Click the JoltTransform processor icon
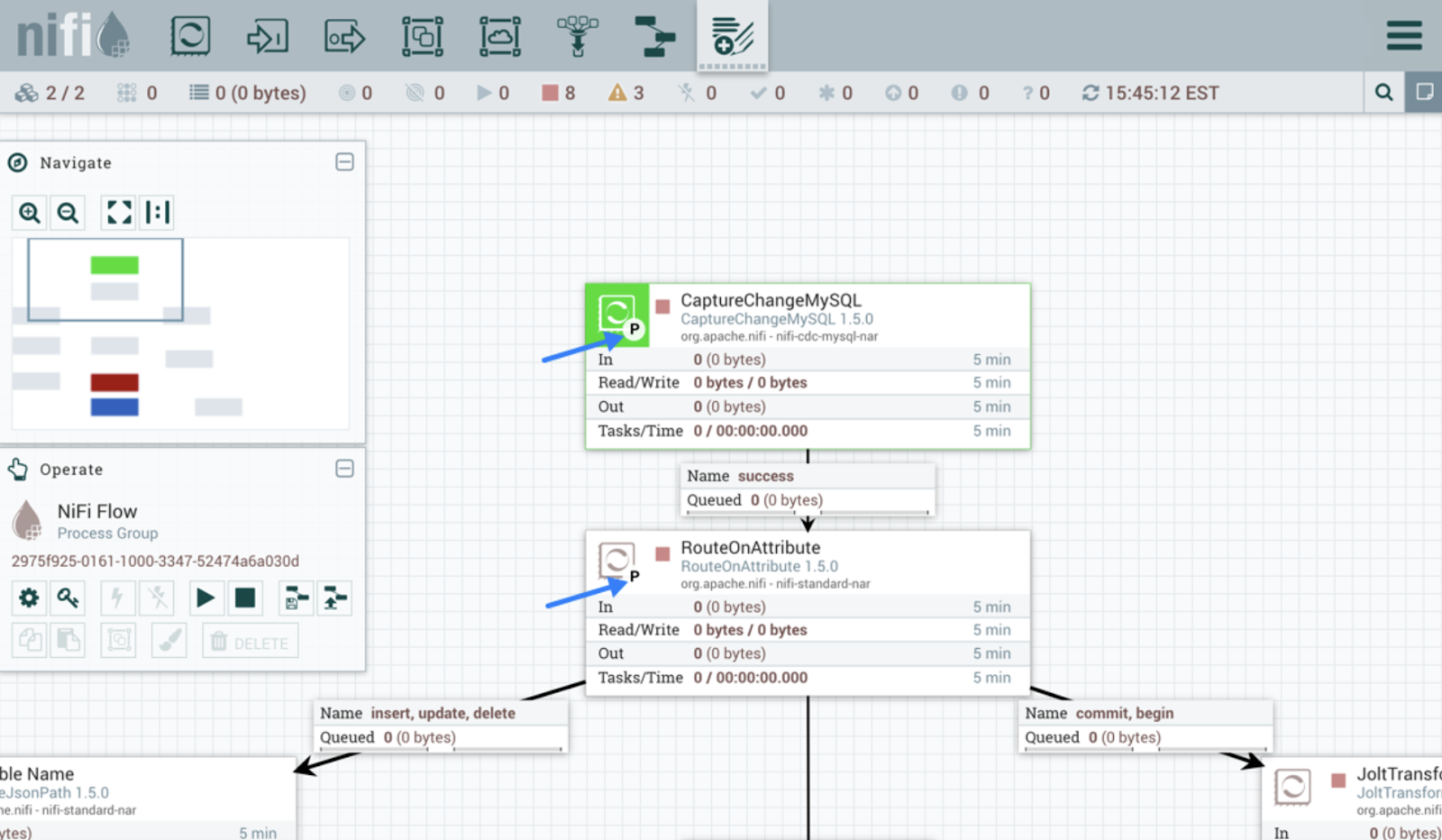 tap(1292, 787)
